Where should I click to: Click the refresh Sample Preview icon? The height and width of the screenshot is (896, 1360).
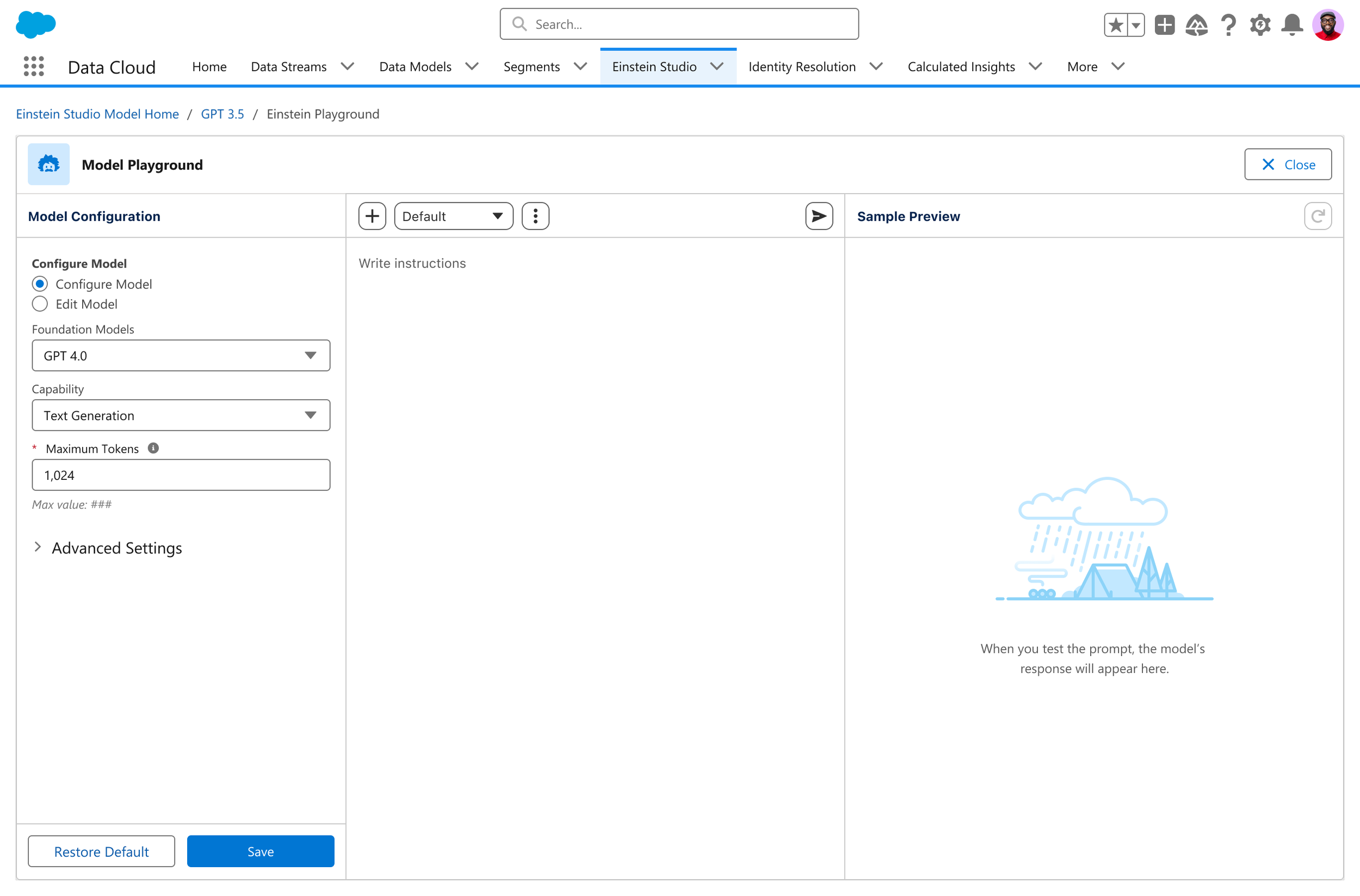[1318, 216]
